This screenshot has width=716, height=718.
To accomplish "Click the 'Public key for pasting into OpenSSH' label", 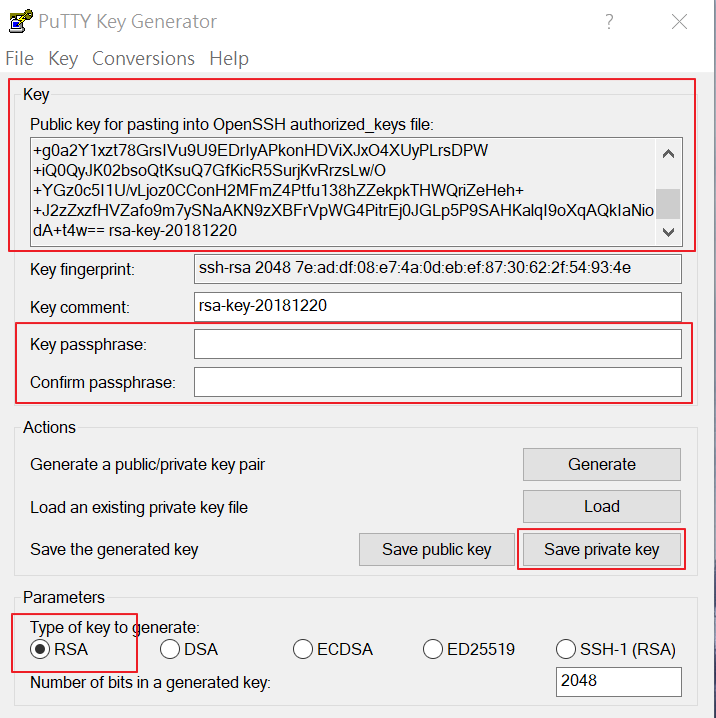I will [x=232, y=124].
